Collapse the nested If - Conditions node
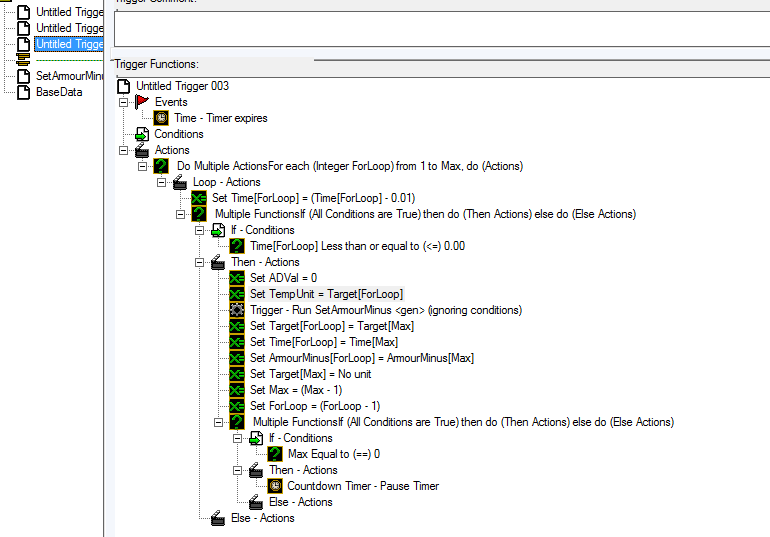Screen dimensions: 770x537 (x=237, y=438)
